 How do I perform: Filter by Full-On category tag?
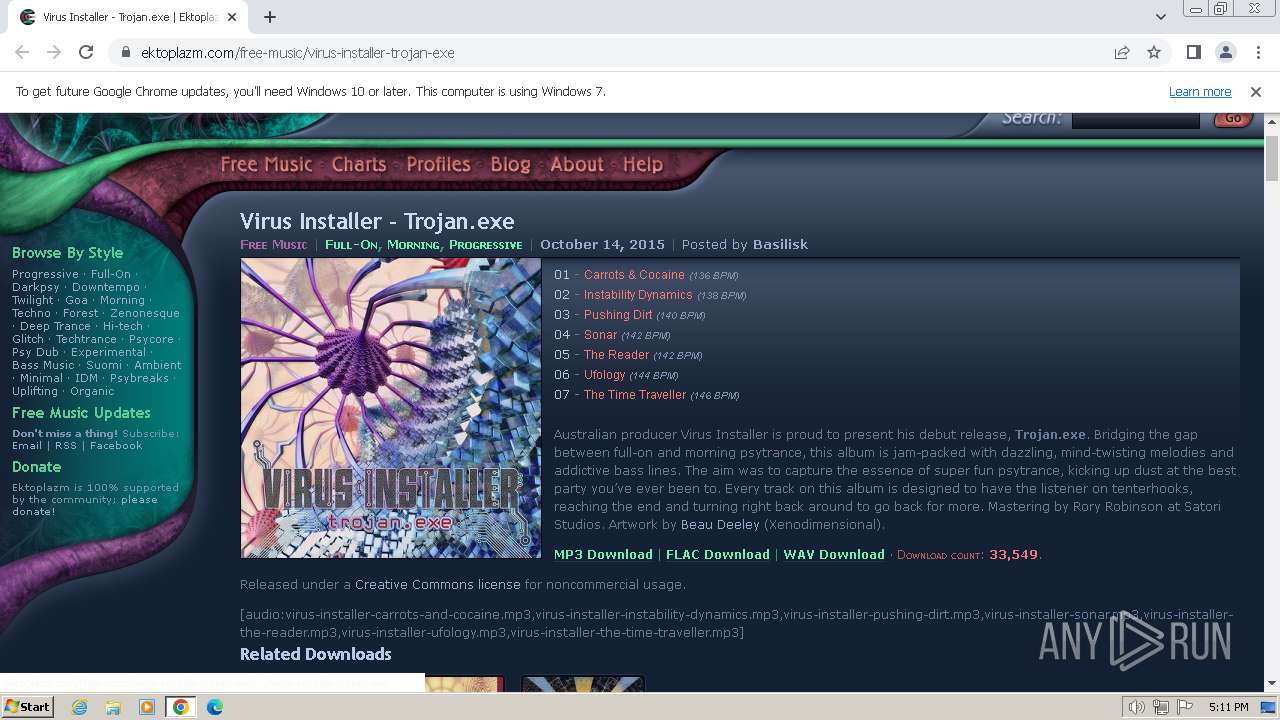point(351,244)
